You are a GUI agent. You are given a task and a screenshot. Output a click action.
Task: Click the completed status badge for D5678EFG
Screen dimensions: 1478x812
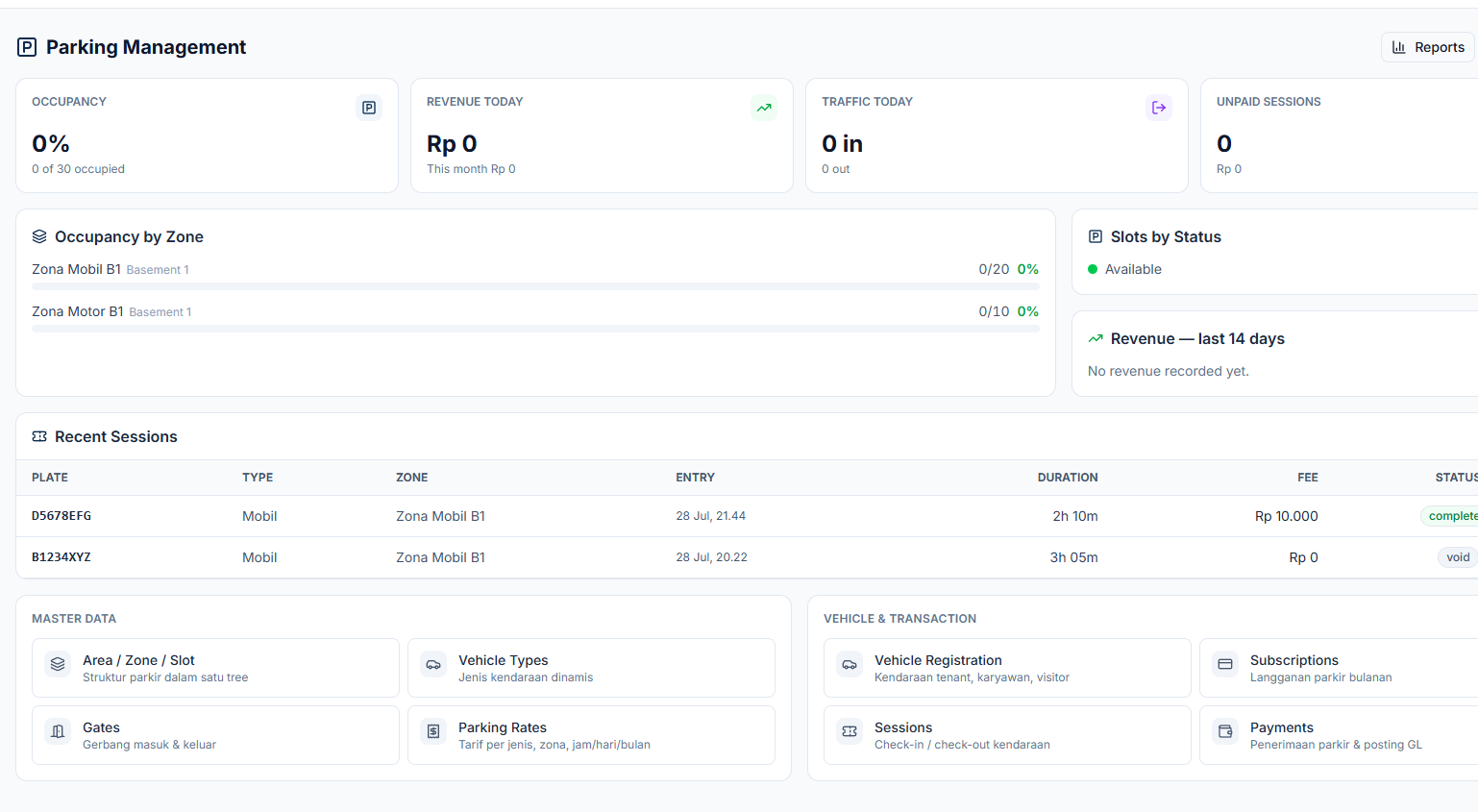[1450, 516]
